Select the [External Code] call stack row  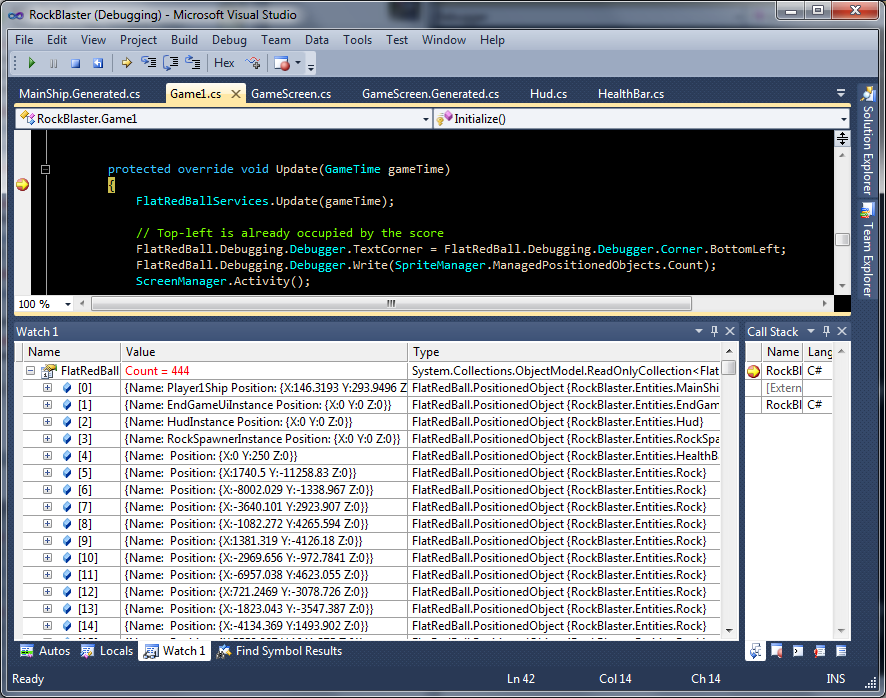(788, 388)
